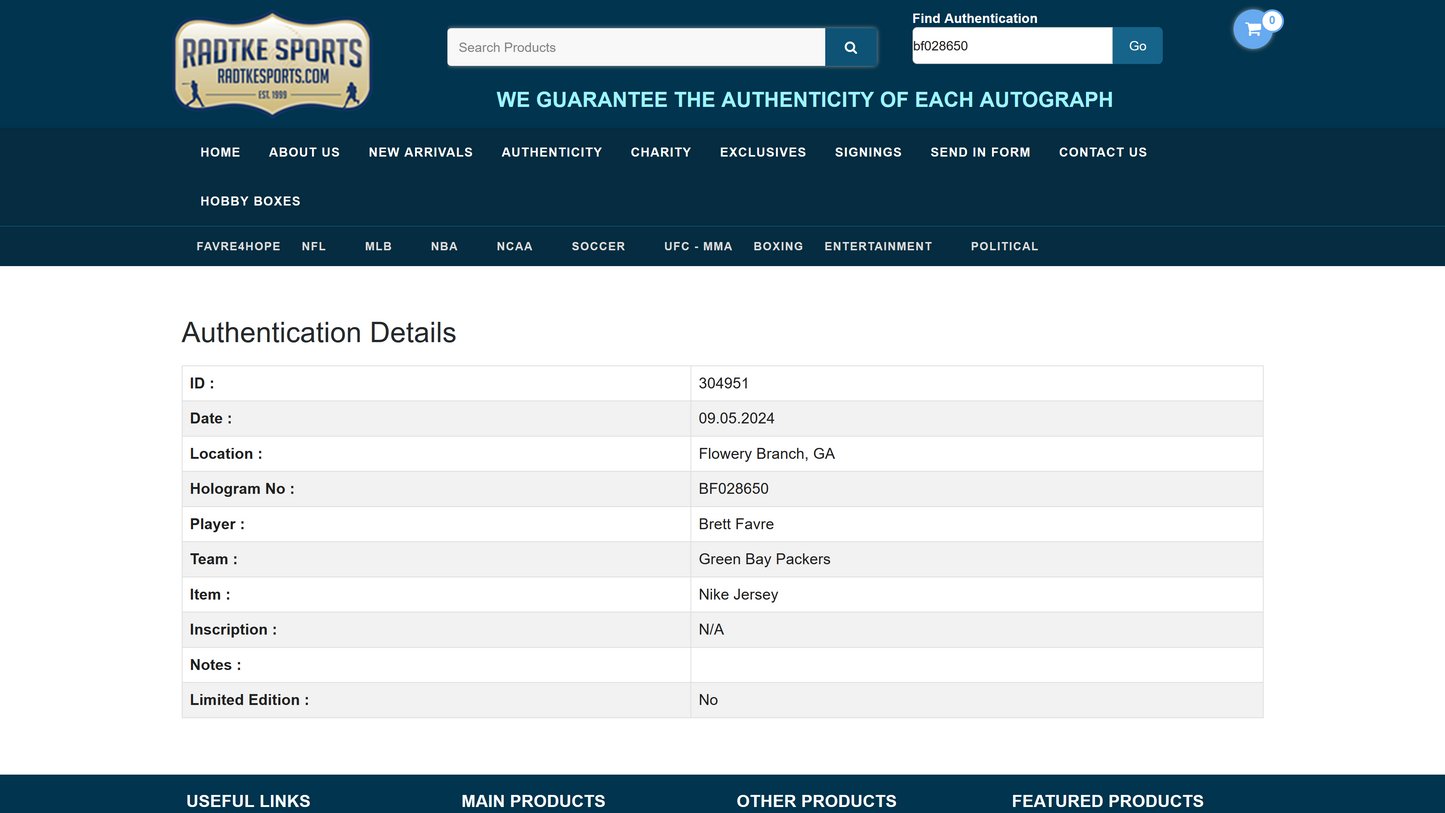
Task: Click the player name Brett Favre
Action: click(736, 524)
